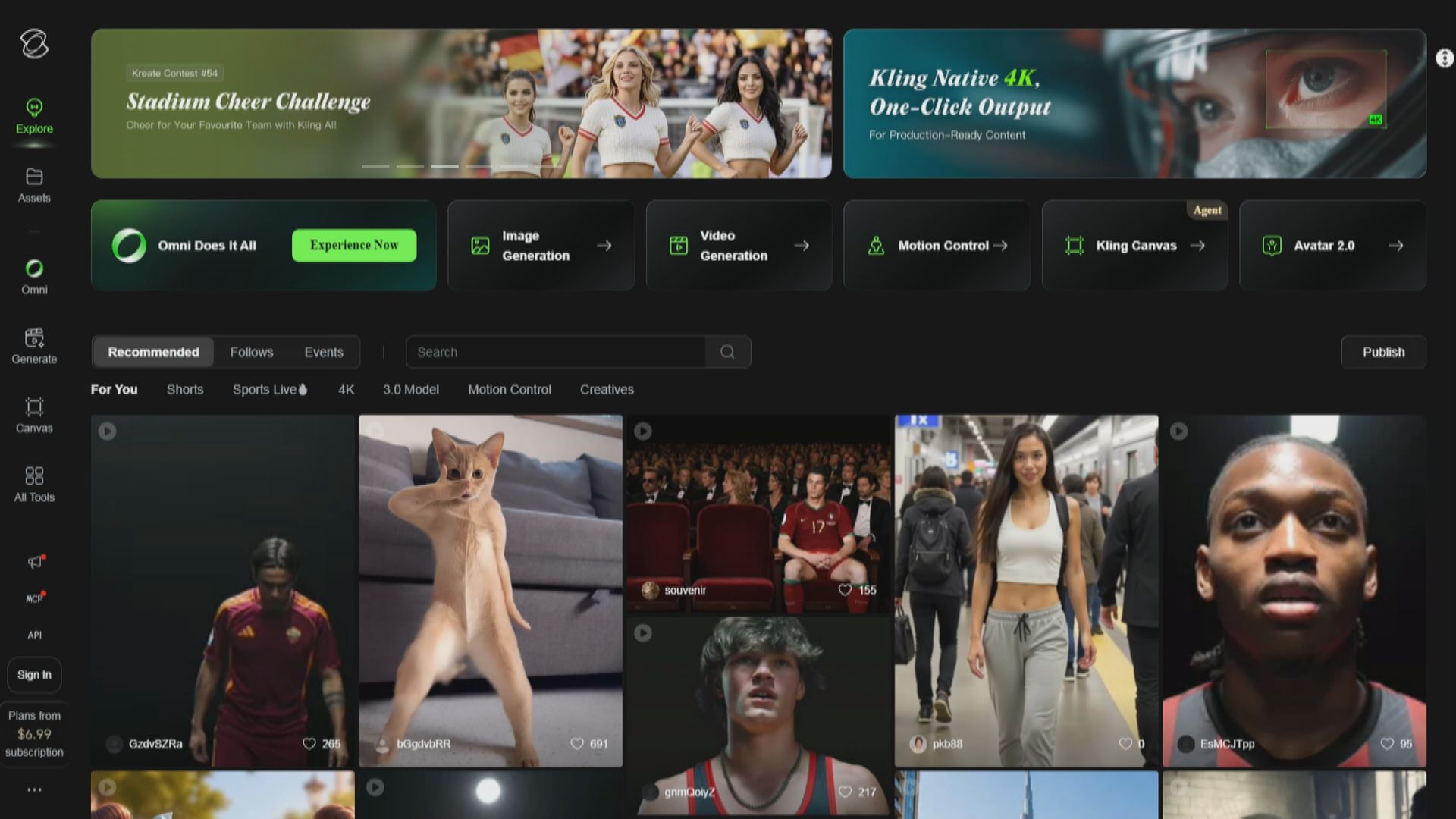Screen dimensions: 1456x819
Task: Open Omni from the sidebar
Action: (34, 268)
